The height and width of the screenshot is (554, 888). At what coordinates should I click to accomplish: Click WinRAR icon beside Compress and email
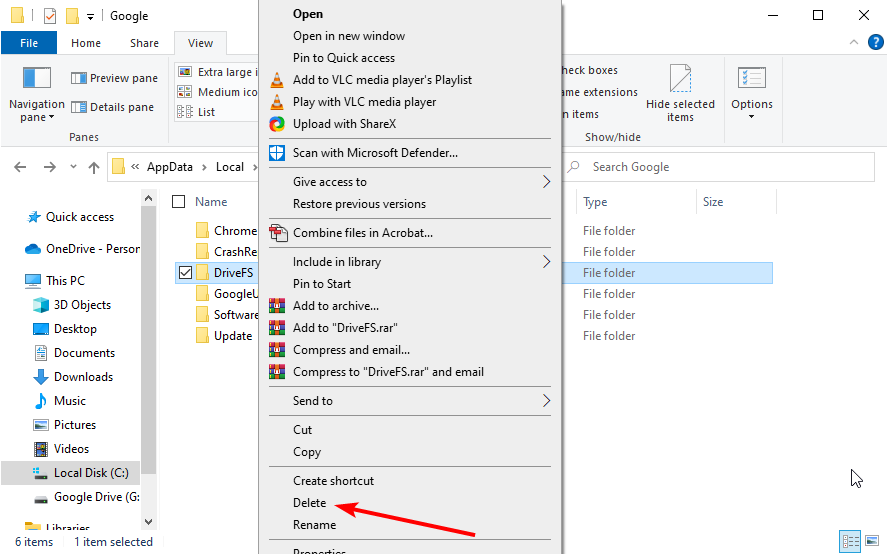276,350
